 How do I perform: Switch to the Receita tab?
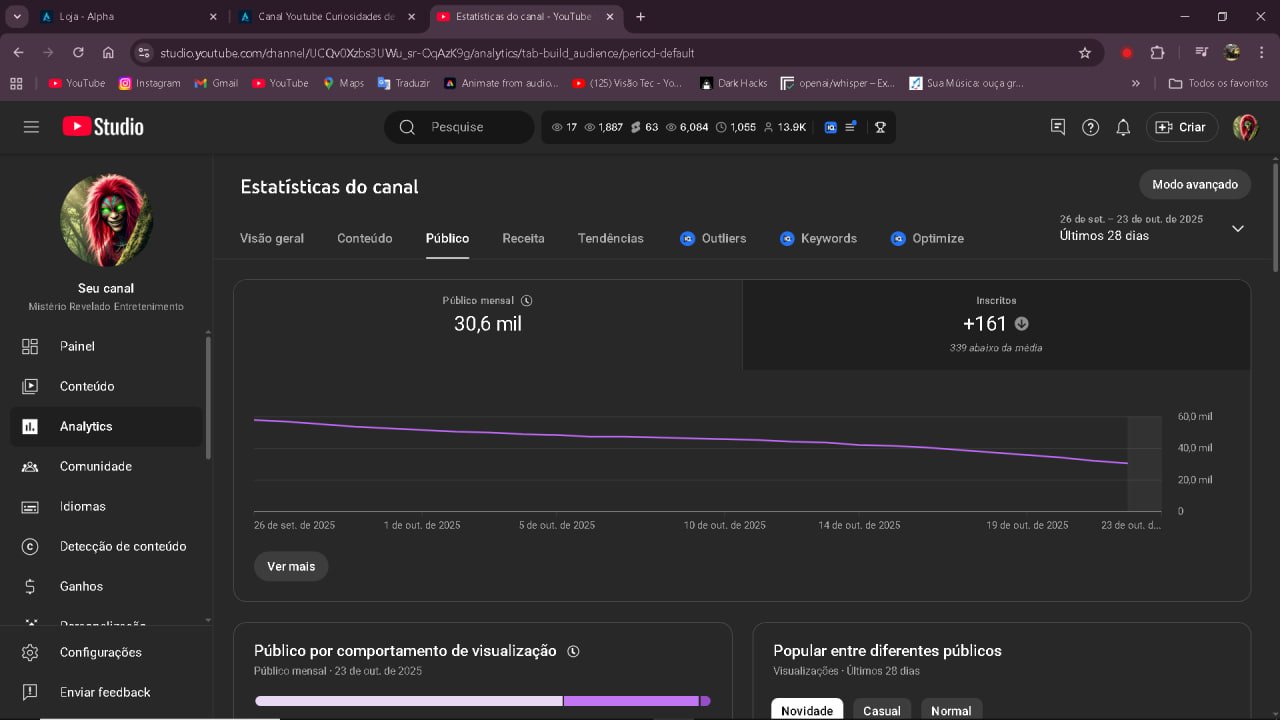pos(523,238)
